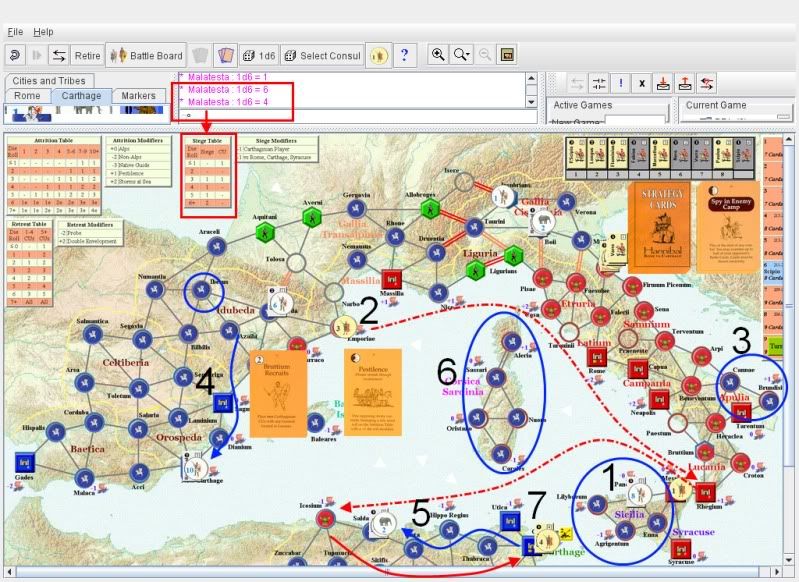
Task: Open the Battle Board window
Action: pos(146,56)
